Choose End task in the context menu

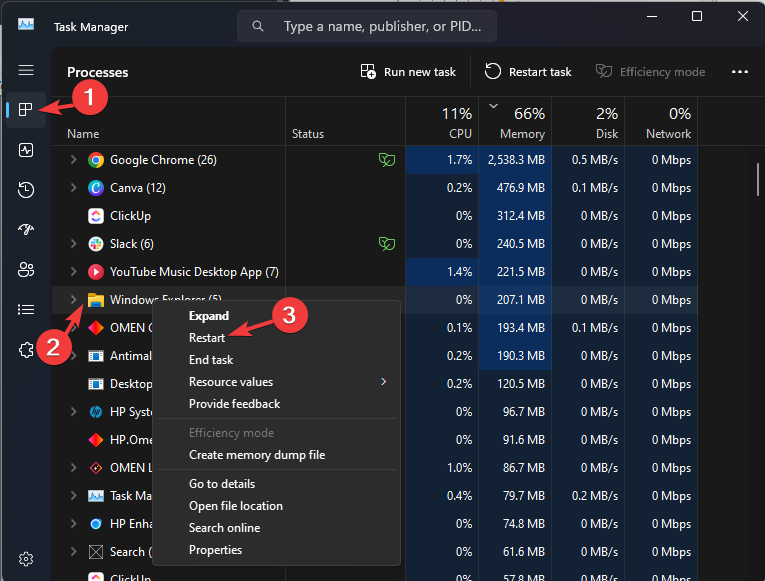(x=276, y=360)
